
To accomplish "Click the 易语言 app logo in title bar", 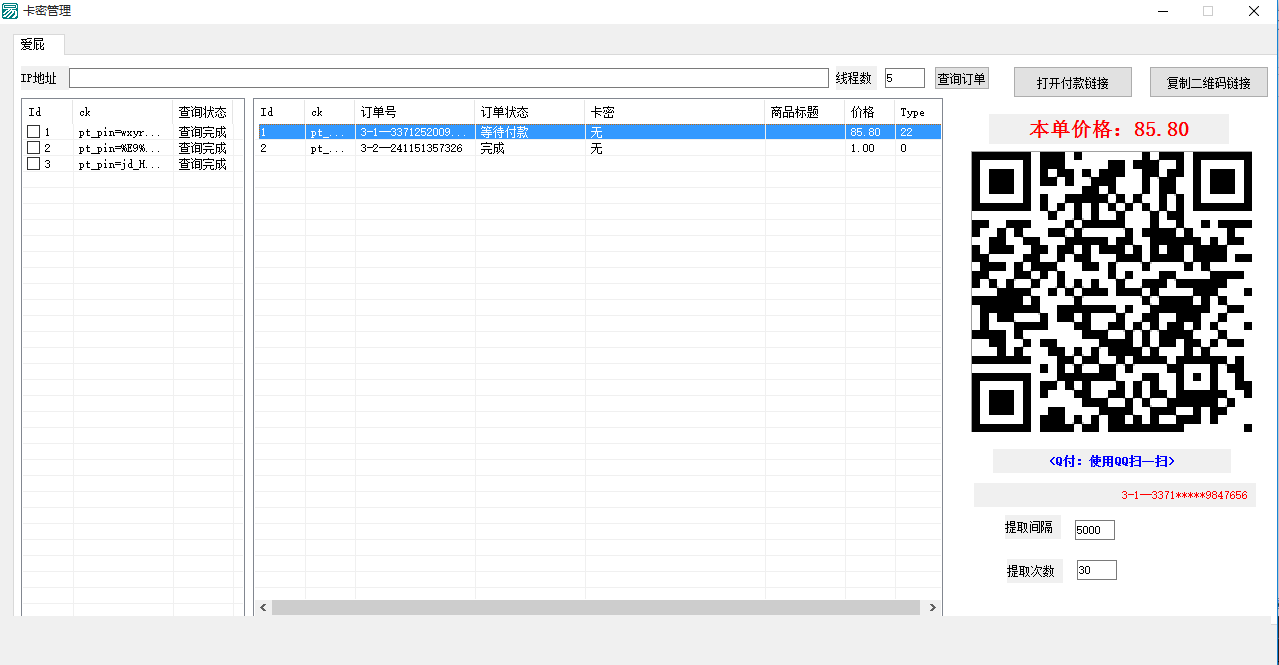I will (12, 11).
